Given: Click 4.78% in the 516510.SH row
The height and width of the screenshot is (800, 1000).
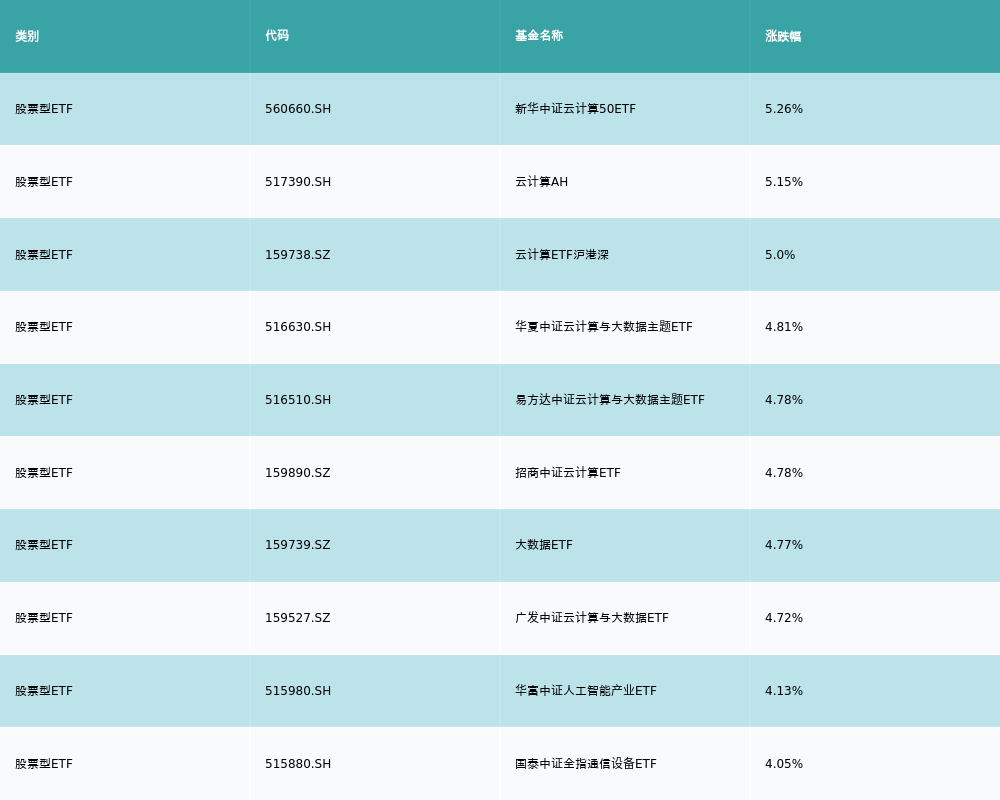Looking at the screenshot, I should pyautogui.click(x=784, y=400).
